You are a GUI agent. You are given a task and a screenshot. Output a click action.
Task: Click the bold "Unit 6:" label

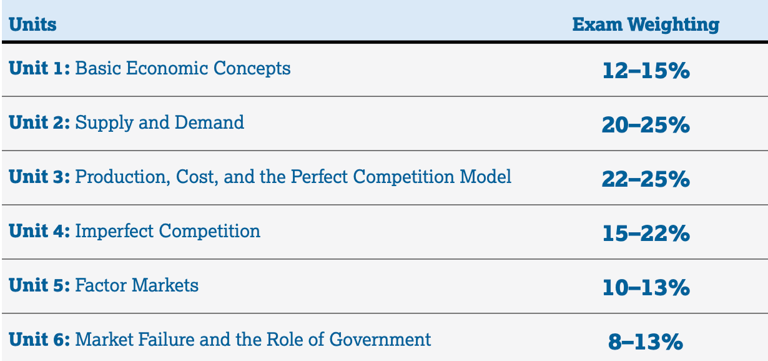tap(40, 339)
